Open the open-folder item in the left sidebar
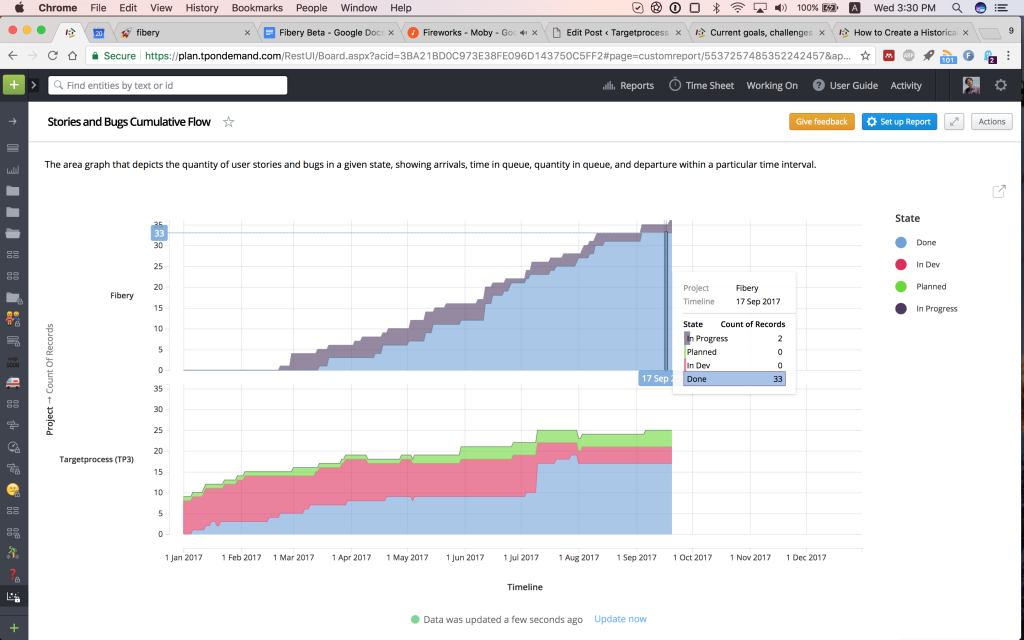The height and width of the screenshot is (640, 1024). pos(12,233)
